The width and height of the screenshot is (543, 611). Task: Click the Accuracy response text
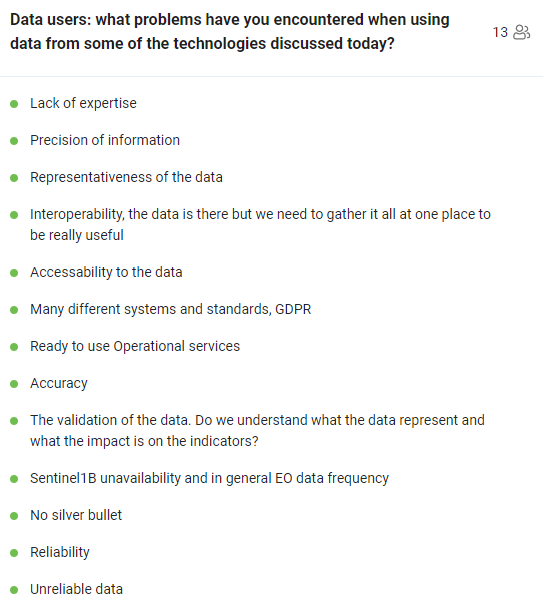pyautogui.click(x=59, y=383)
